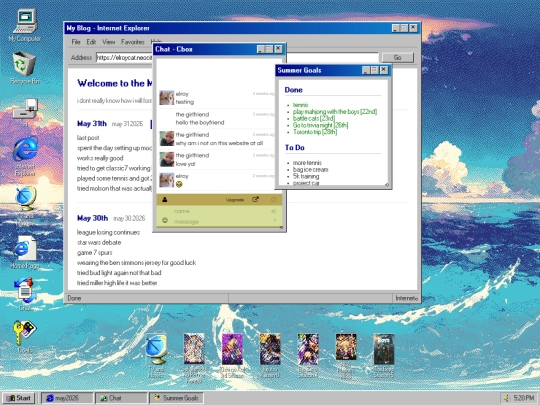Click the "May 30th" post heading
Screen dimensions: 540x405
(x=92, y=218)
